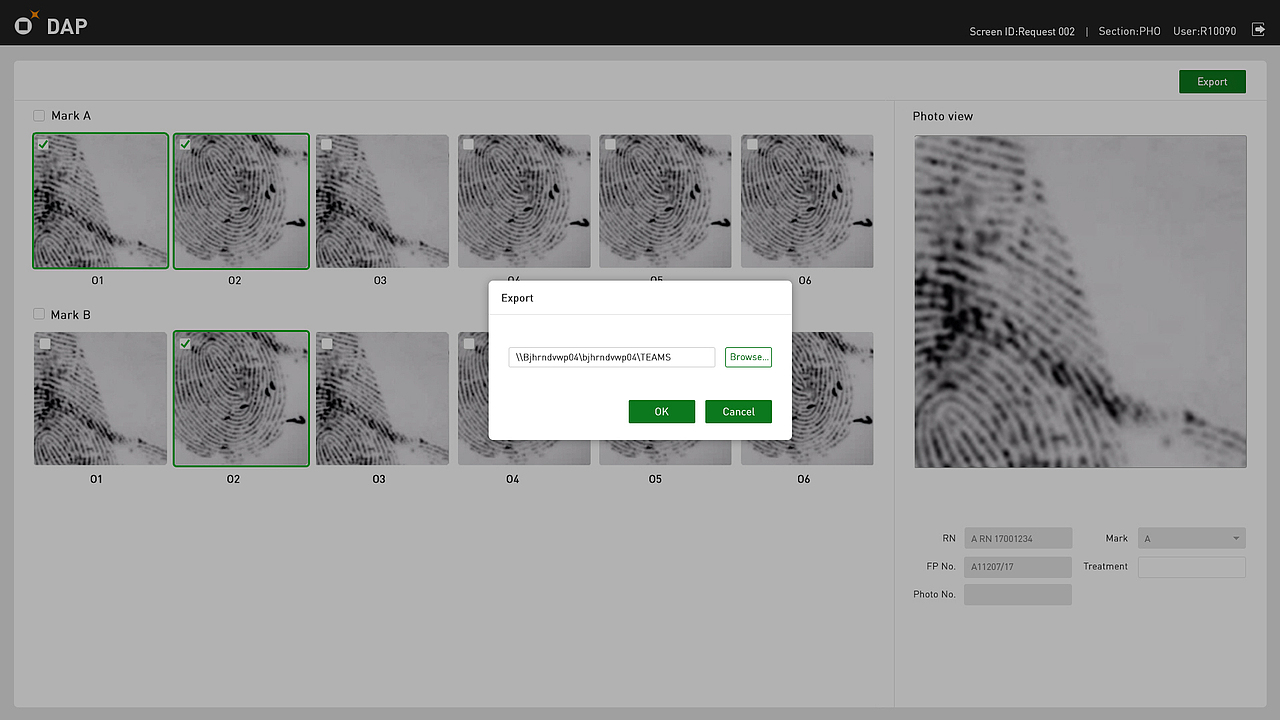Check fingerprint 04 in Mark B row
The height and width of the screenshot is (720, 1280).
click(x=468, y=343)
